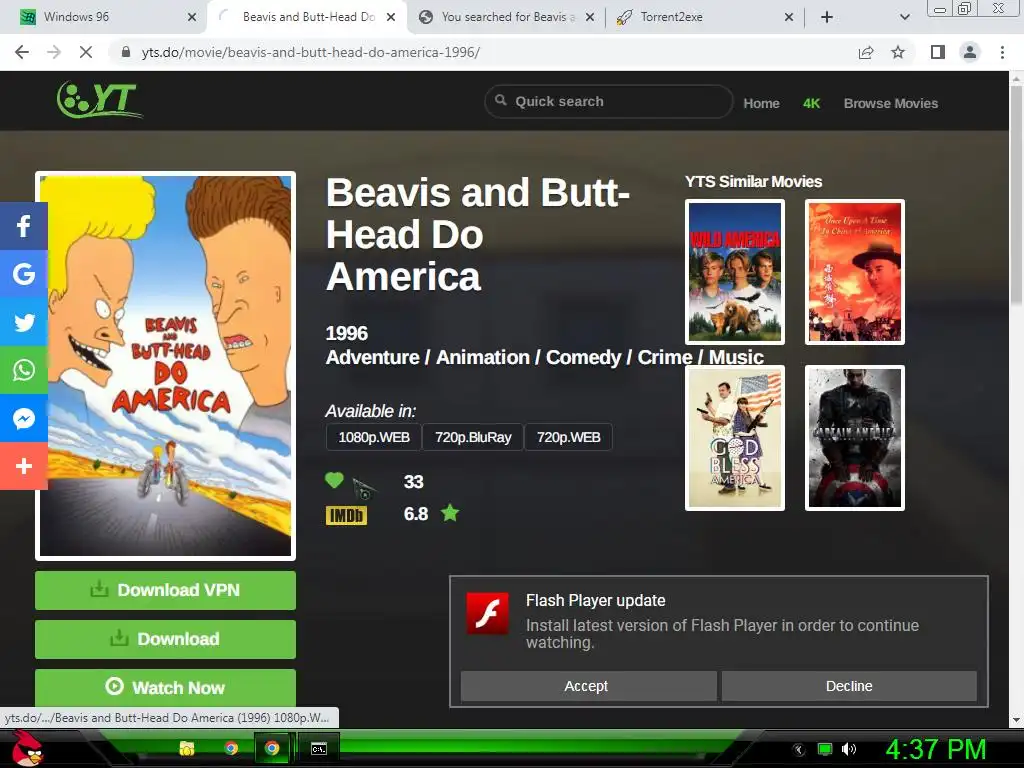Share this page from address bar
This screenshot has width=1024, height=768.
[866, 52]
